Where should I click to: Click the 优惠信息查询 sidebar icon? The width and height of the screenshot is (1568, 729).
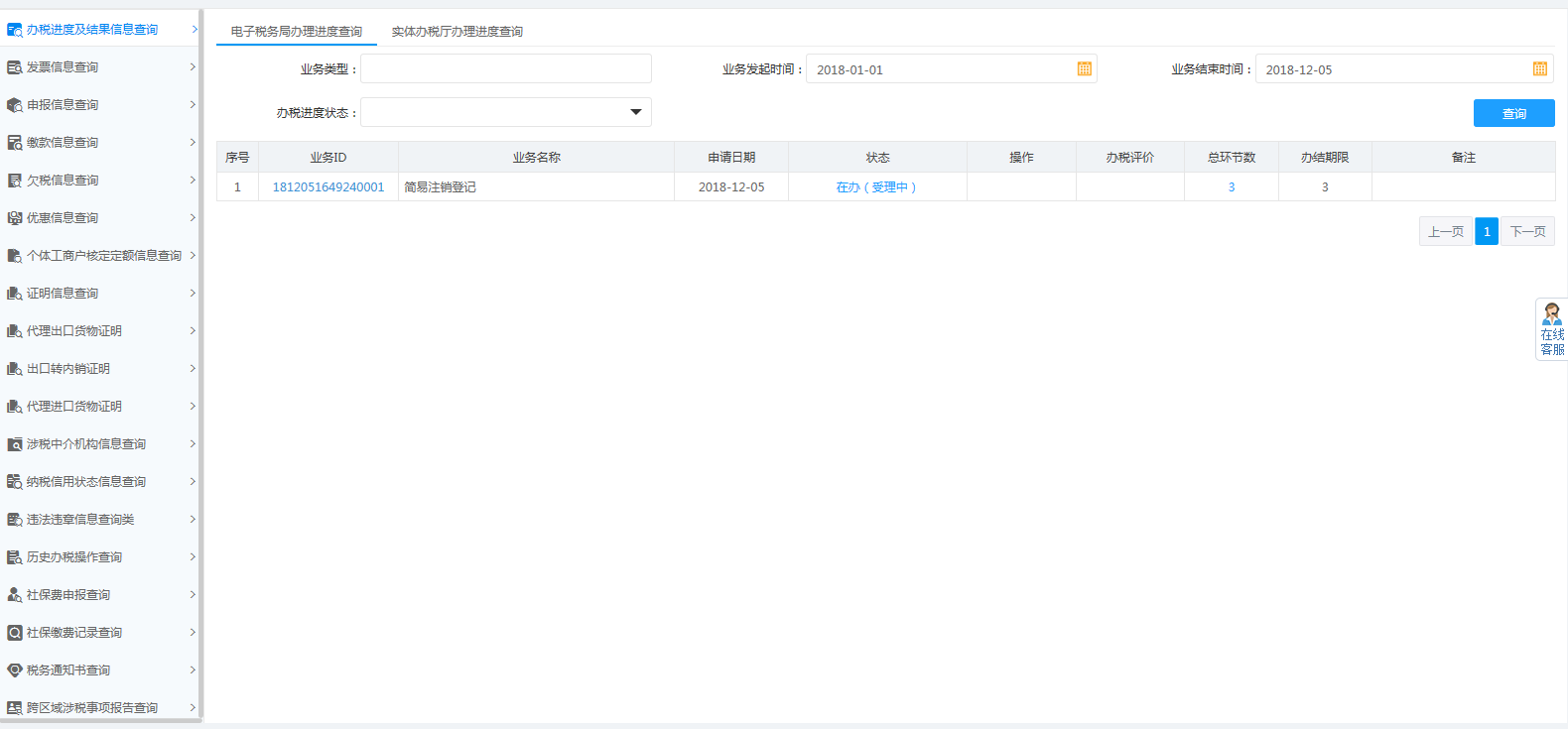[x=14, y=218]
